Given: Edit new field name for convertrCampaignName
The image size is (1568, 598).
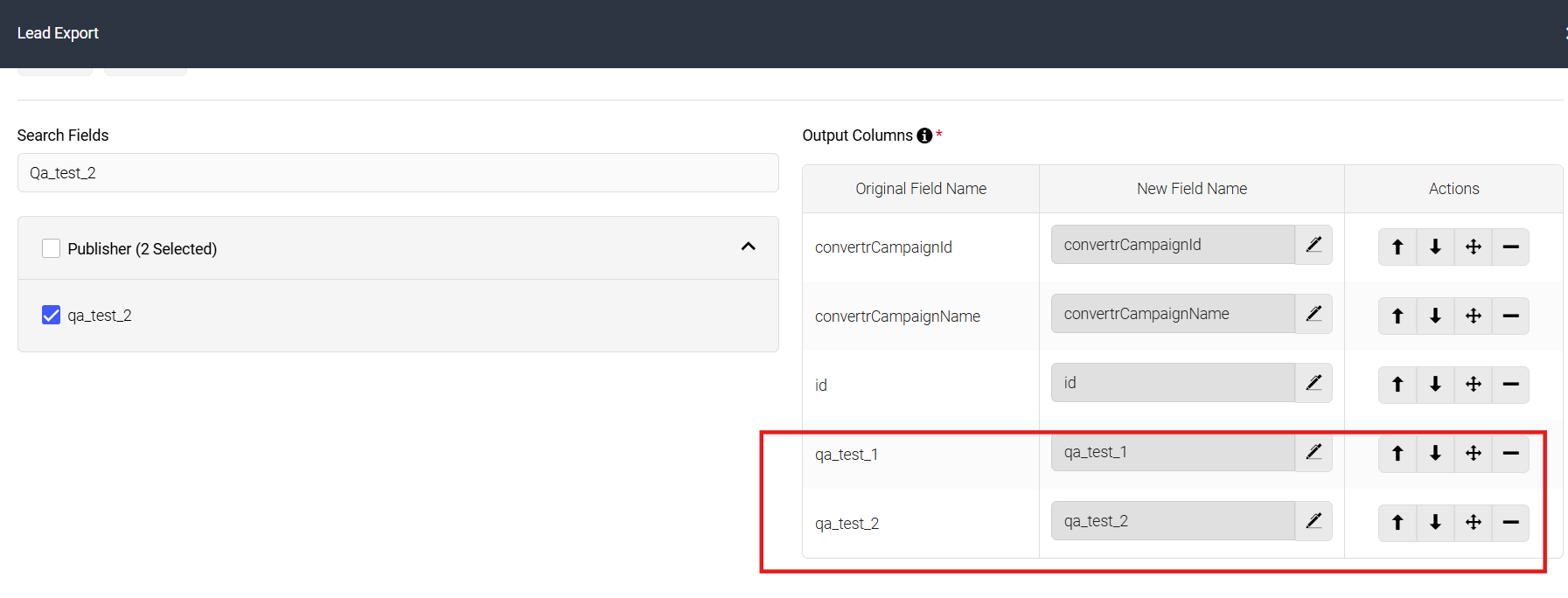Looking at the screenshot, I should pos(1314,314).
